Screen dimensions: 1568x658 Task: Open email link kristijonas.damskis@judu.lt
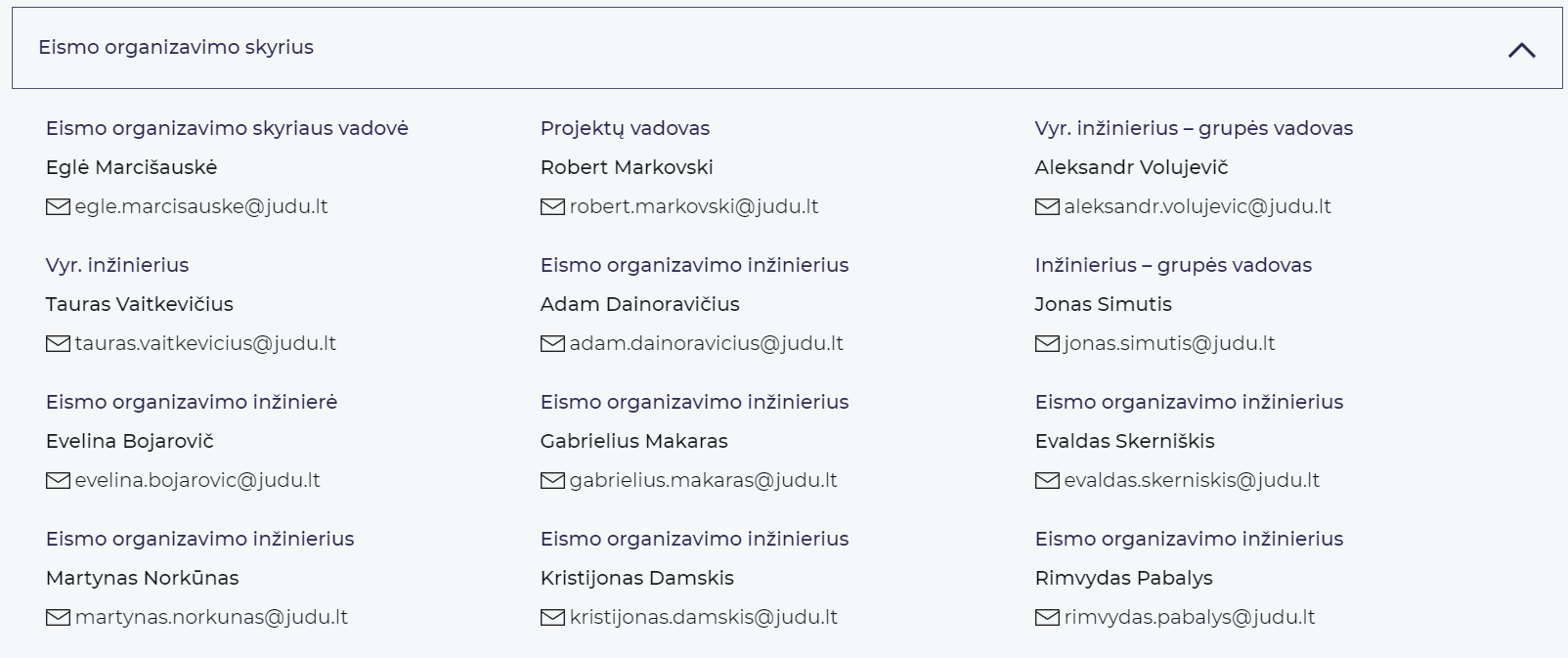[703, 618]
